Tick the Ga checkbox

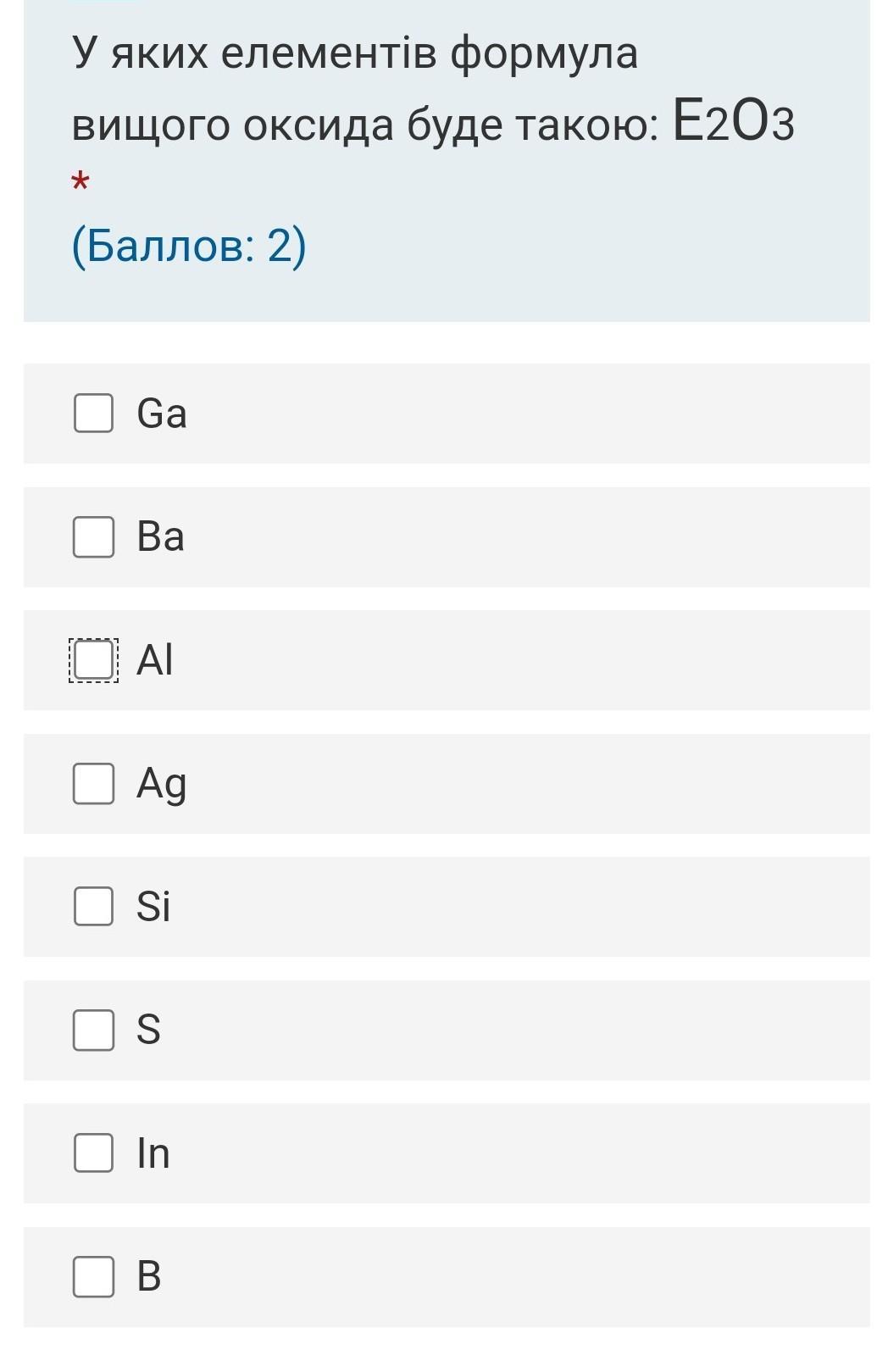point(93,414)
